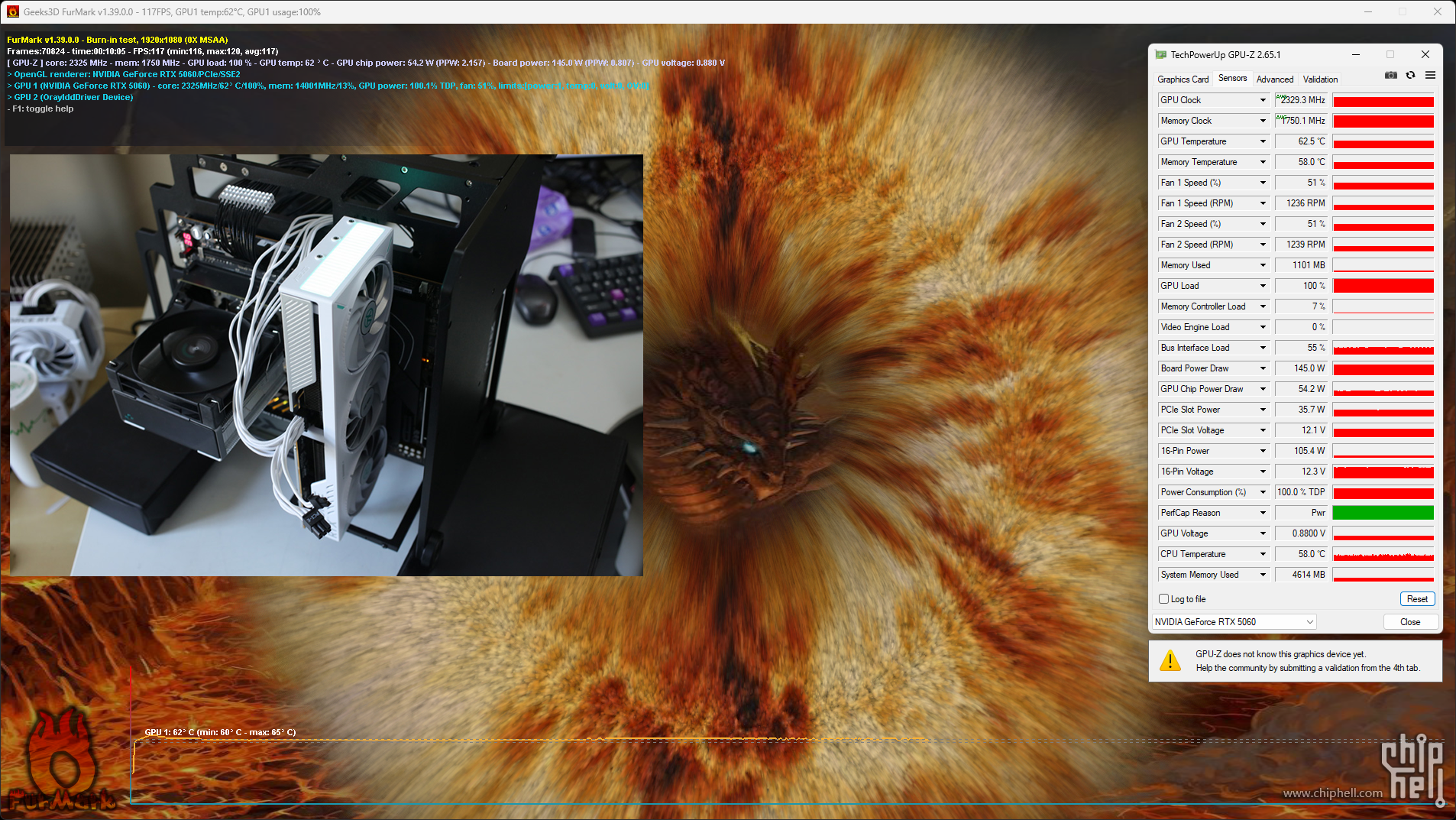Click the 2329.3 MHz GPU clock value

1301,100
